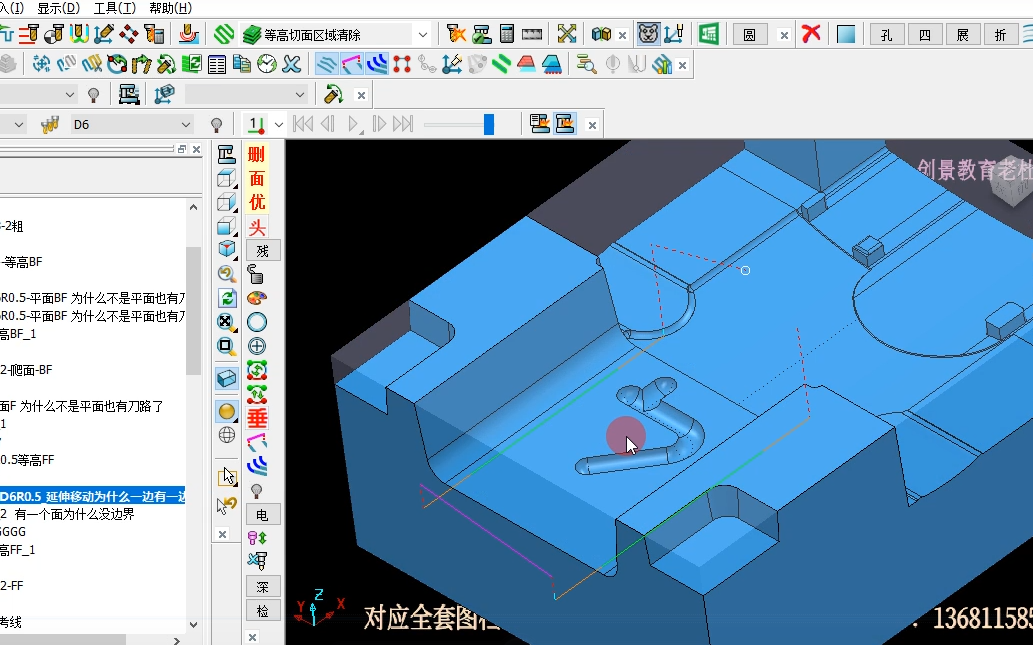Viewport: 1033px width, 645px height.
Task: Click the search list magnifier icon
Action: (x=586, y=64)
